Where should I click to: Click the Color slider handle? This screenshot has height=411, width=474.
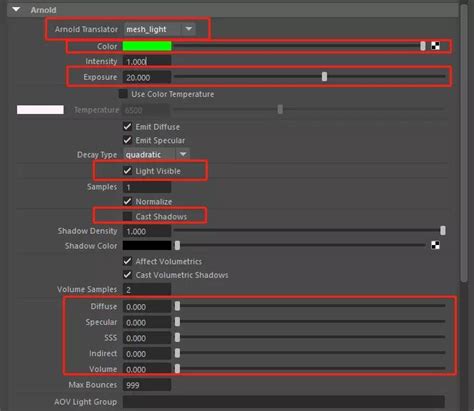tap(423, 46)
